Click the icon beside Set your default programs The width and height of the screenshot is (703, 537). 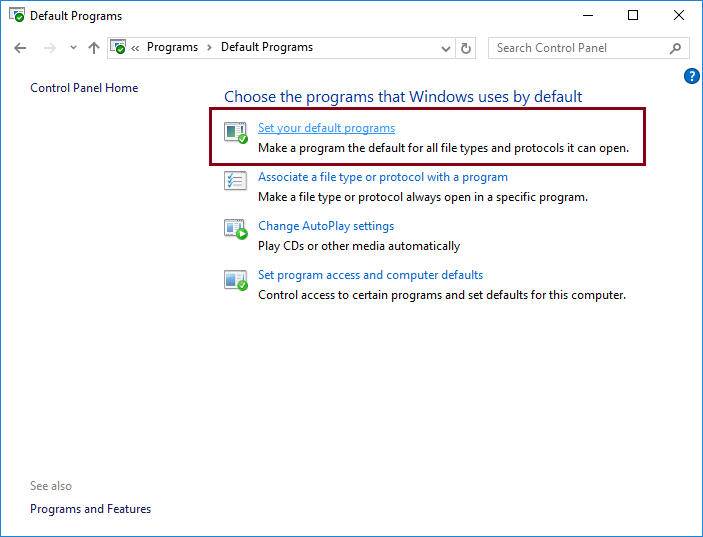pos(235,133)
